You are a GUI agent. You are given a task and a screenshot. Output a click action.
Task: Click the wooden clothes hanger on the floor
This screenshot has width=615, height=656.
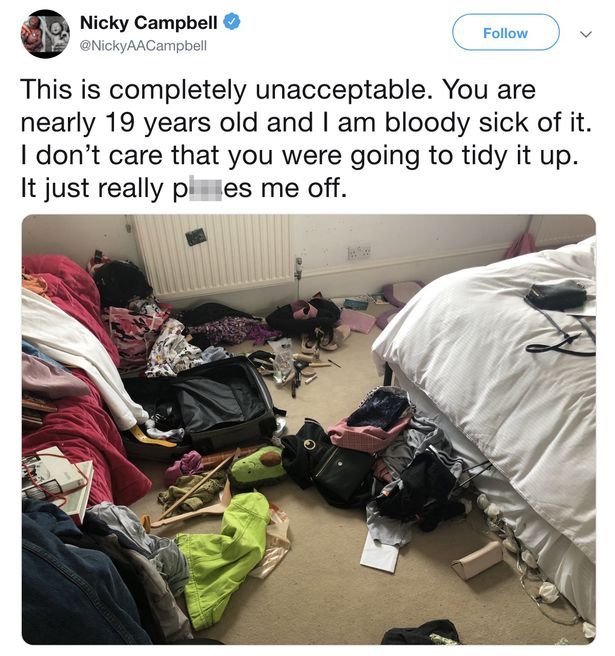190,500
